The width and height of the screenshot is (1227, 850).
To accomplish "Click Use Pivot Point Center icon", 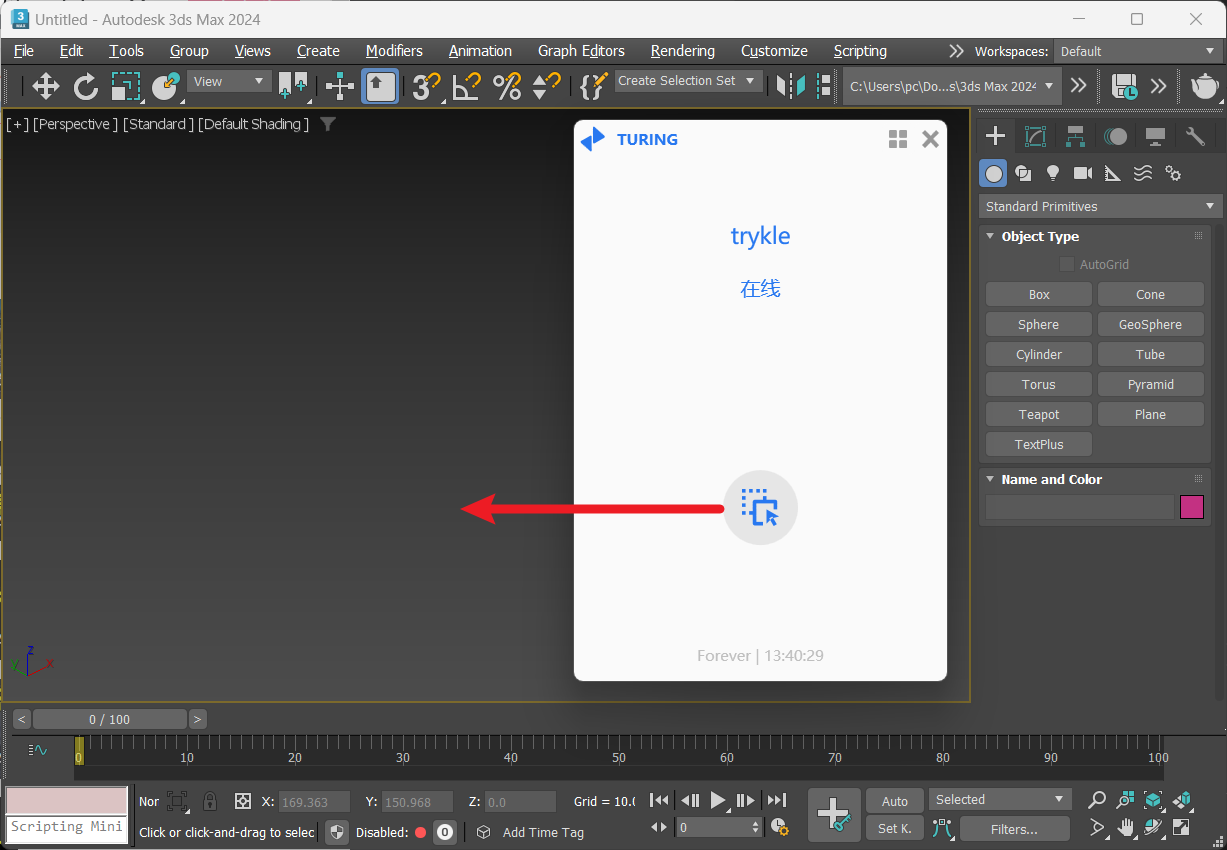I will coord(292,86).
